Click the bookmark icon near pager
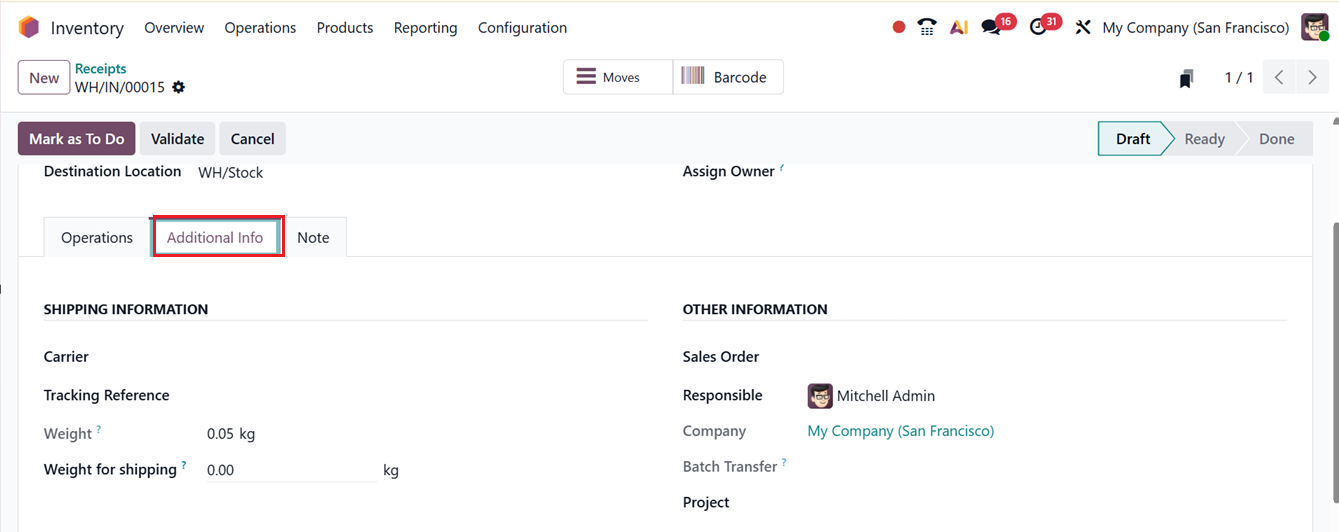 click(x=1186, y=78)
